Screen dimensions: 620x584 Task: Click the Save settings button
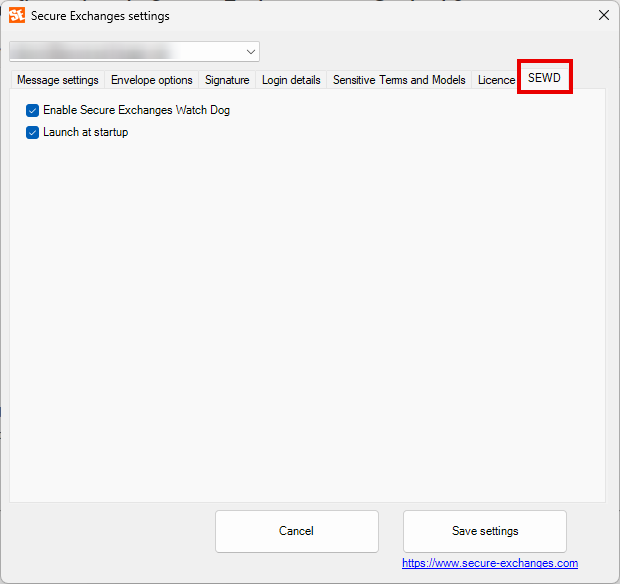pos(485,531)
